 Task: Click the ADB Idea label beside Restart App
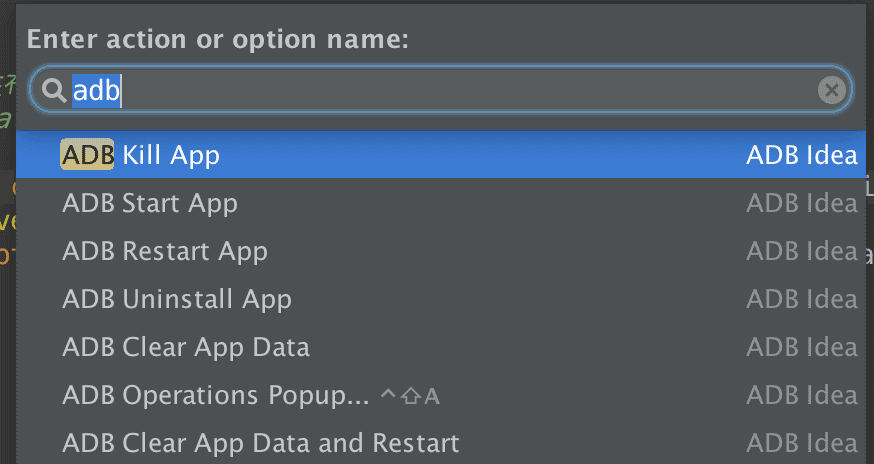(801, 251)
